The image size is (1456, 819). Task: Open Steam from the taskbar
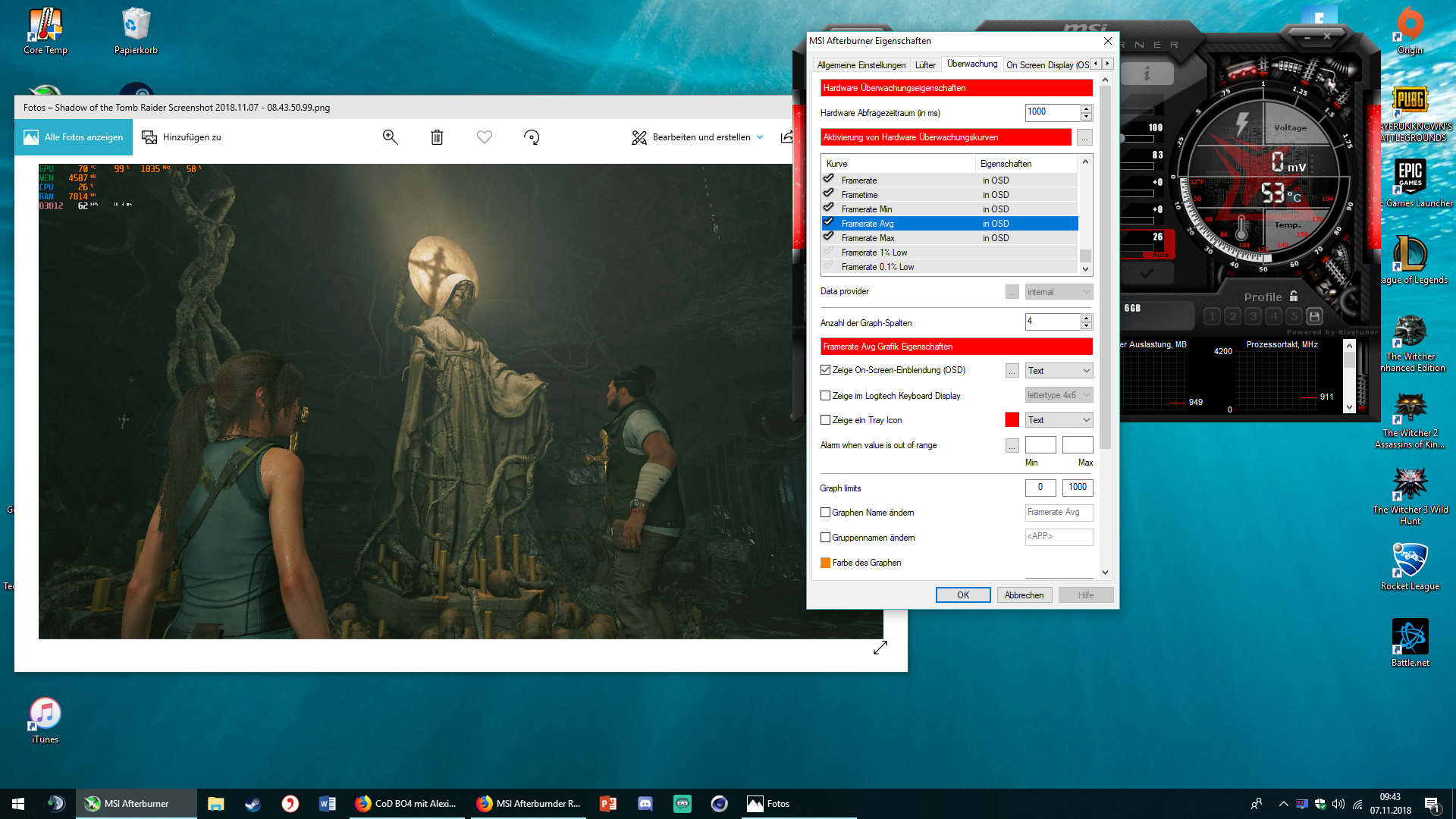pos(253,804)
